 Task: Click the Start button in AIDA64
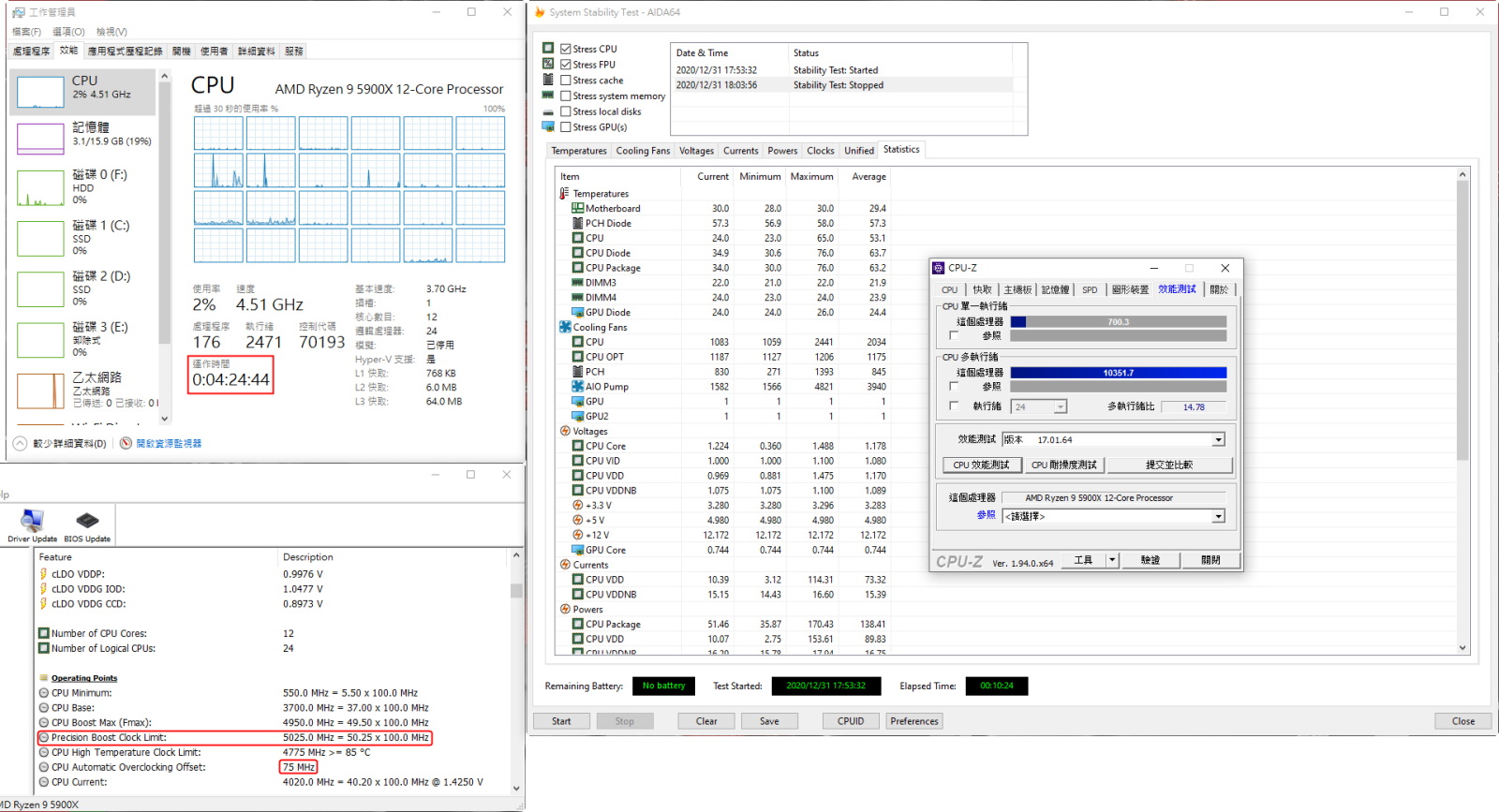click(x=561, y=721)
